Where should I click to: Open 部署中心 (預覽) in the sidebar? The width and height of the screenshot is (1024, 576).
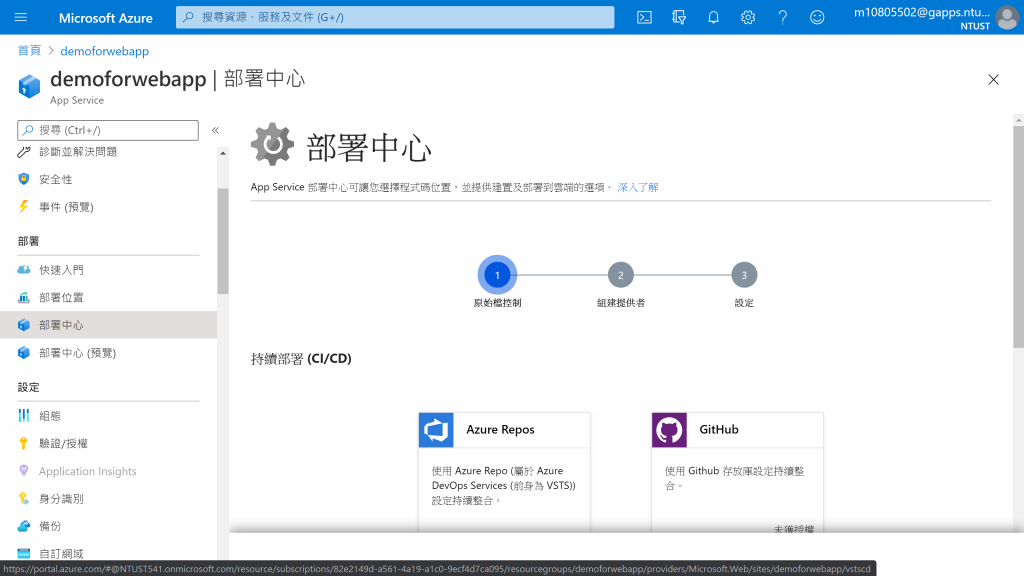[108, 353]
